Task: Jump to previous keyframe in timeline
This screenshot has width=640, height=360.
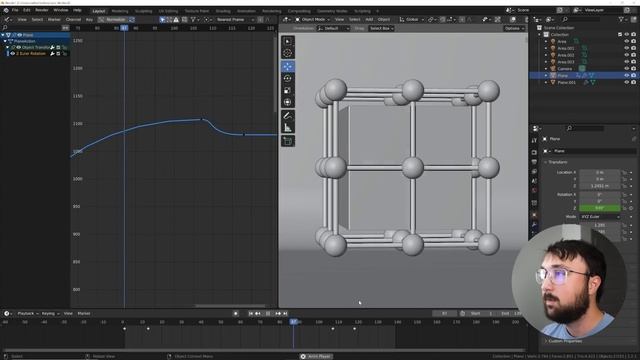Action: tap(258, 313)
